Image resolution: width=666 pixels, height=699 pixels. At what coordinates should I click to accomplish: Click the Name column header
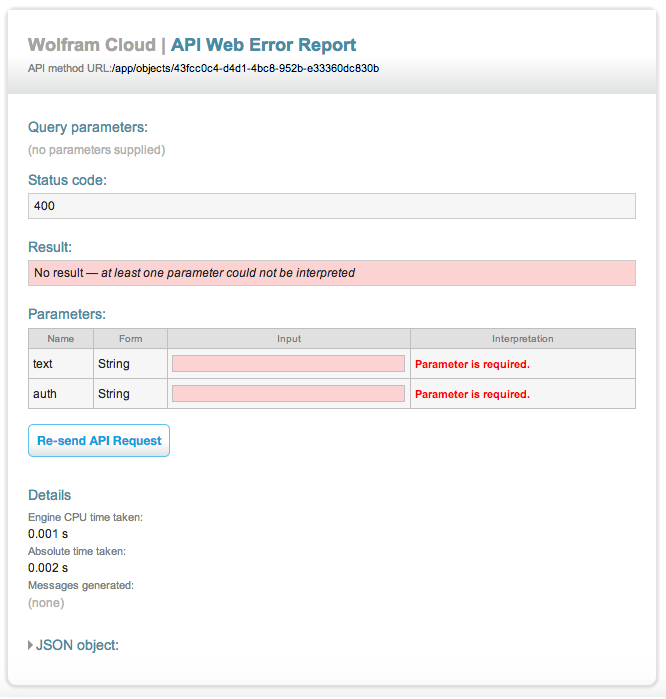(x=61, y=339)
